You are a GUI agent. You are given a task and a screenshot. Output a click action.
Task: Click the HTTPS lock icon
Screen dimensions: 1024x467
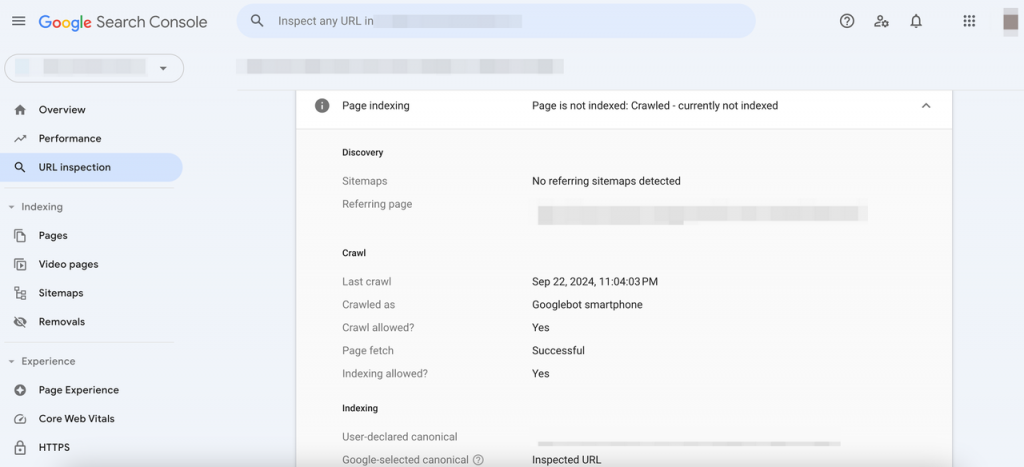click(20, 448)
